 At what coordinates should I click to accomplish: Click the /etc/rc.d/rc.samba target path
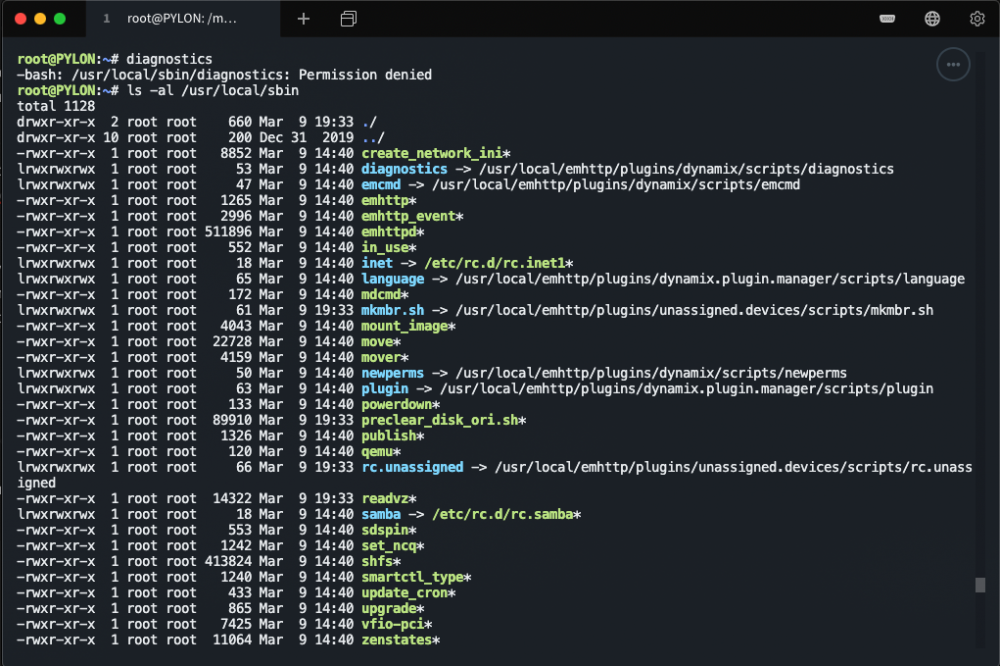pos(503,514)
